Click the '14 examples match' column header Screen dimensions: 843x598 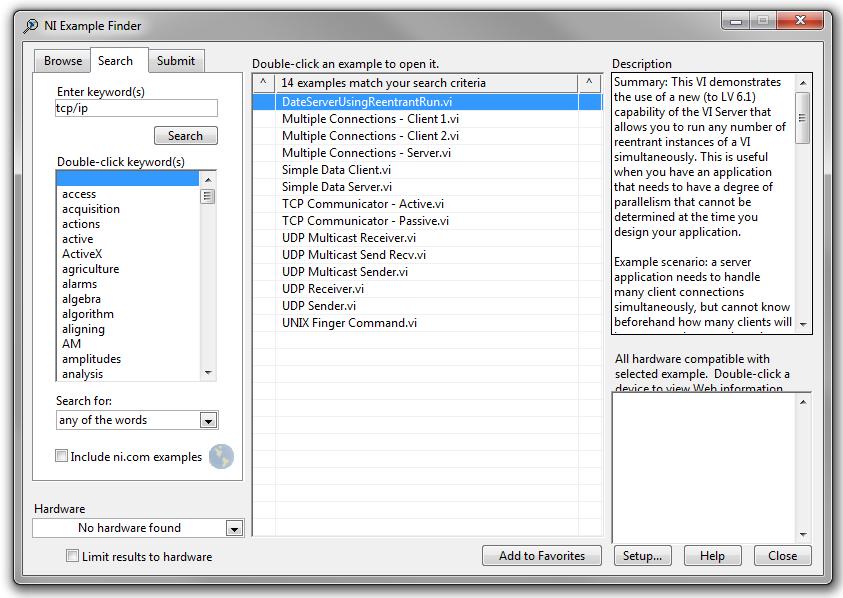tap(426, 82)
